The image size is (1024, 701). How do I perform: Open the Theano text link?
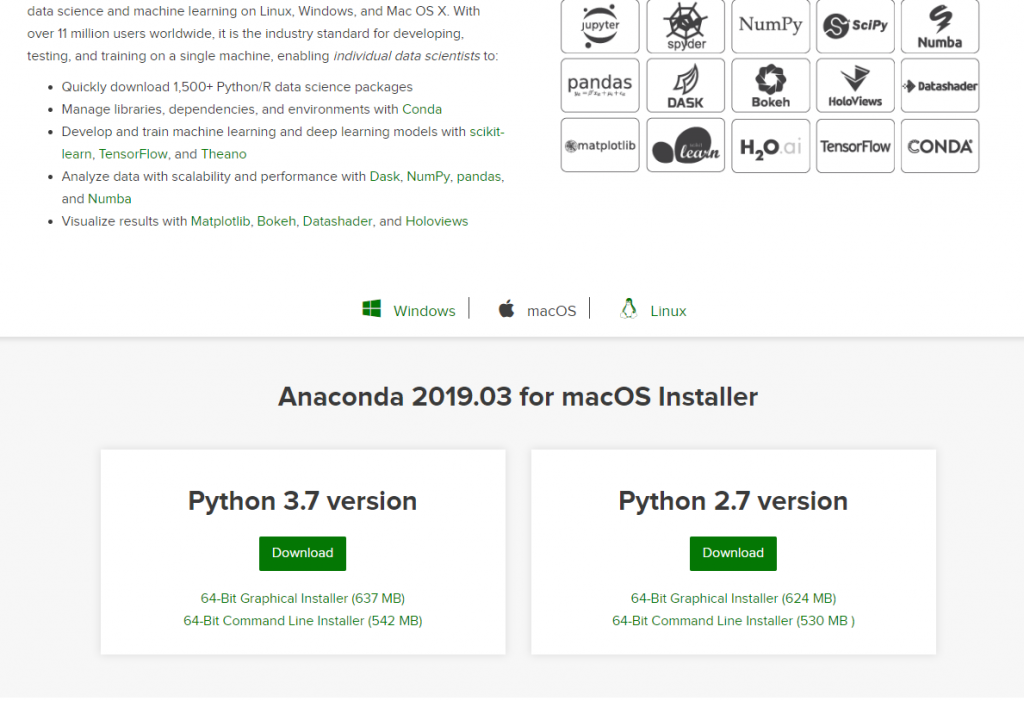point(223,154)
